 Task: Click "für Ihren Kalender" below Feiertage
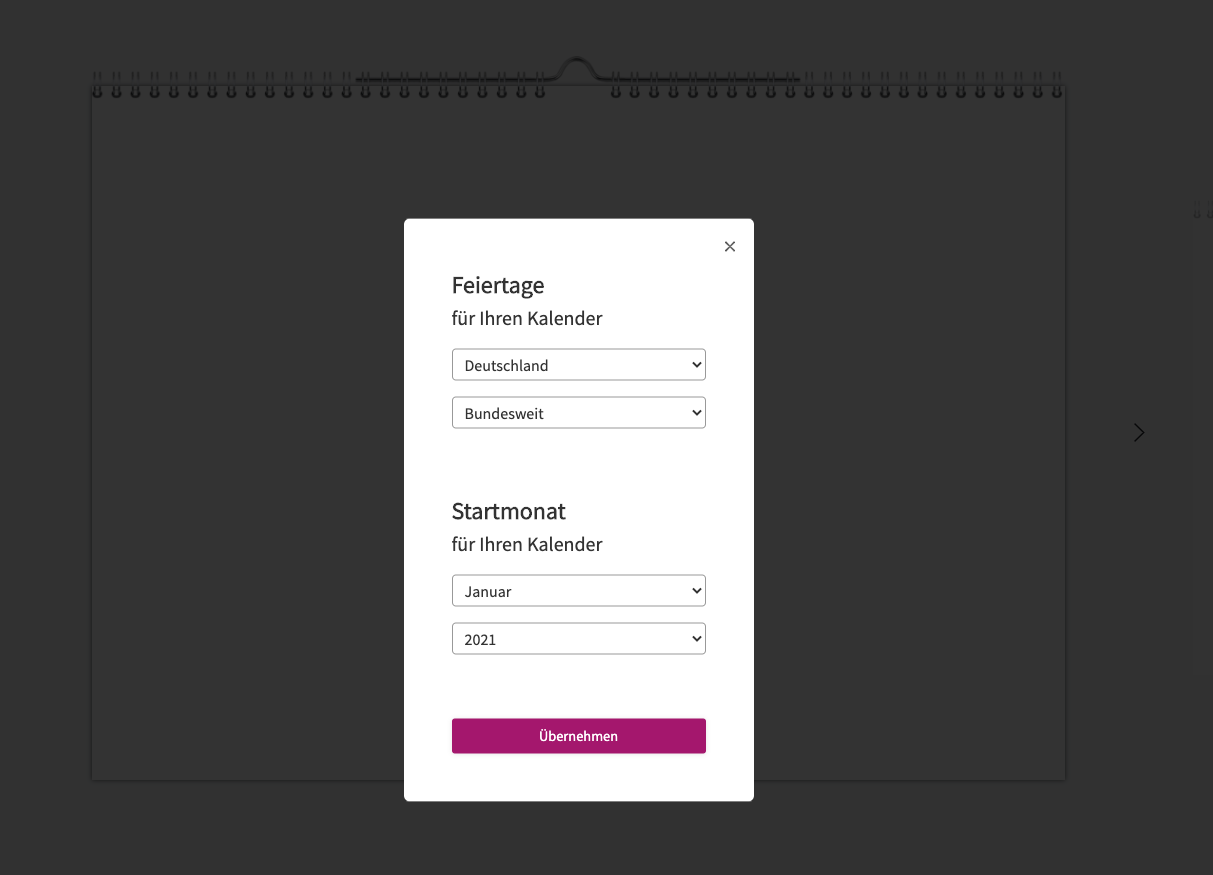pos(527,319)
